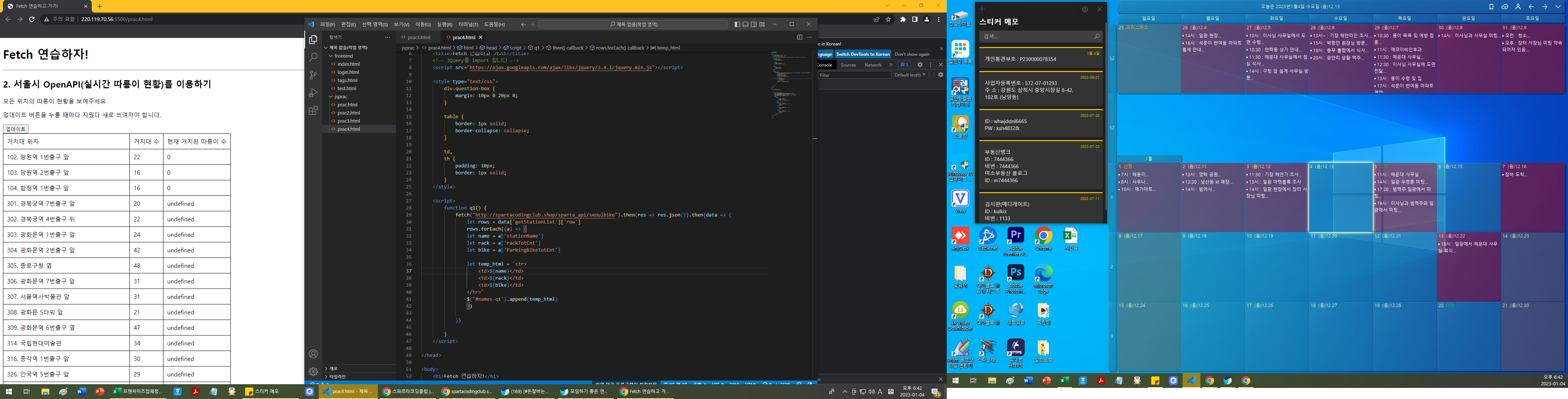Reload the Chrome page

pos(32,20)
